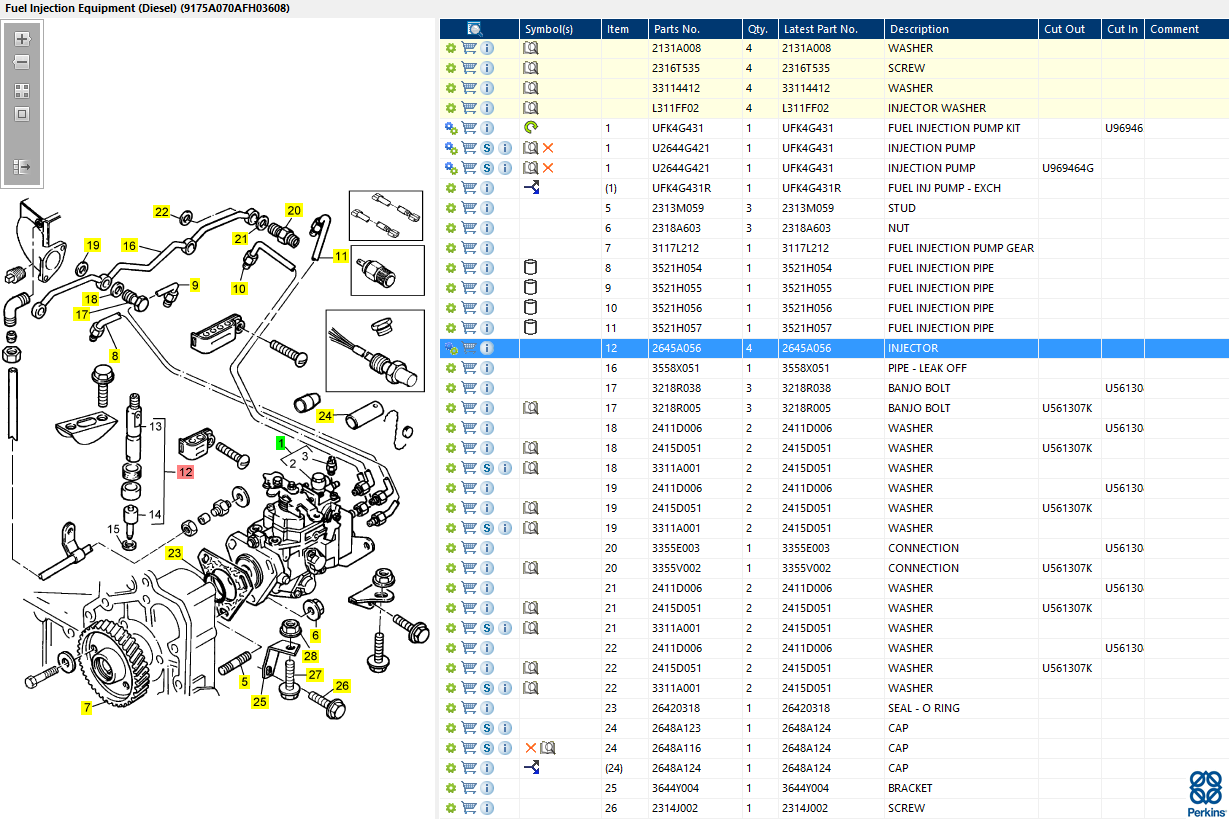Click the Cut In column header
Image resolution: width=1229 pixels, height=819 pixels.
(1123, 29)
